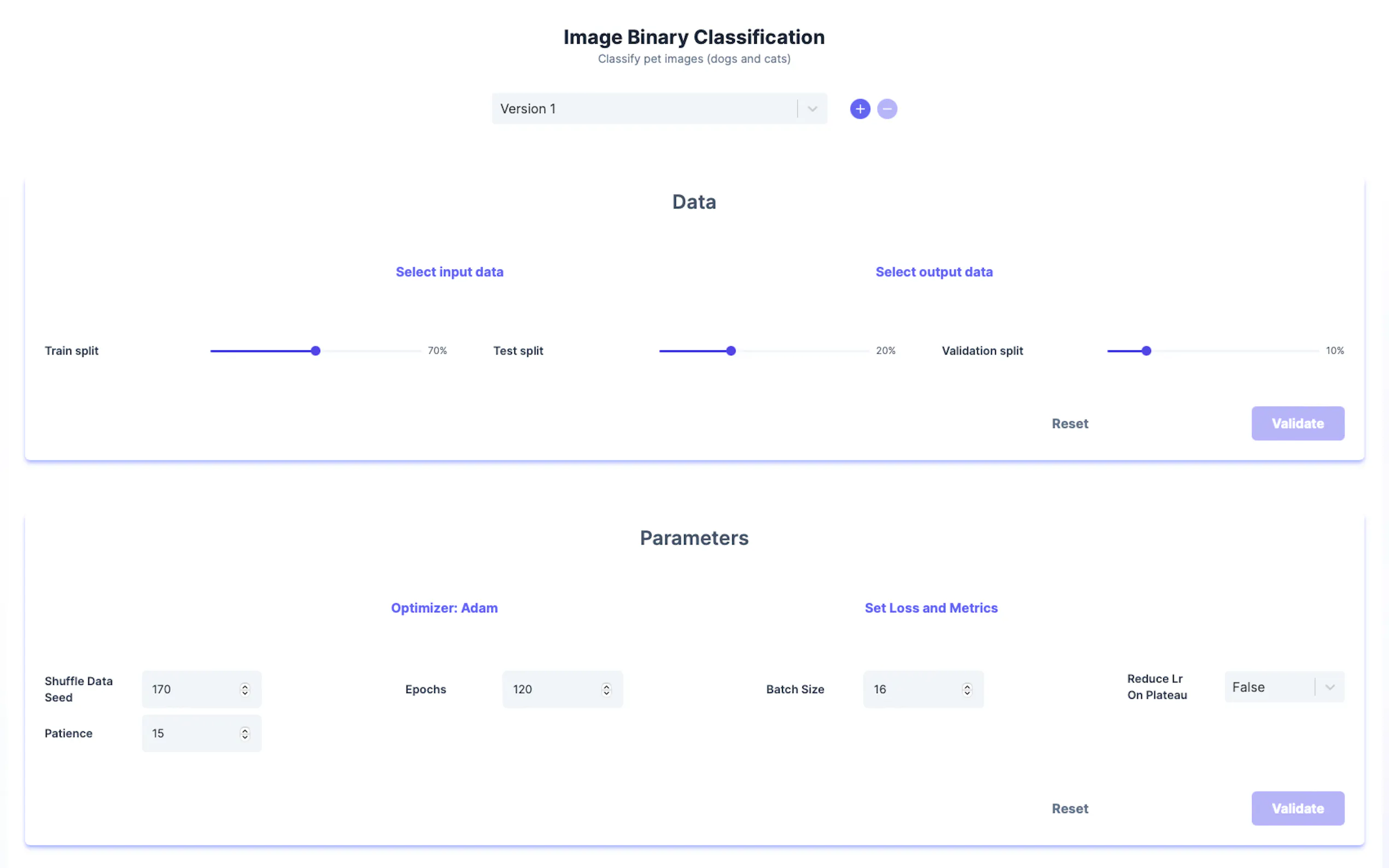Validate the Parameters section

[x=1297, y=808]
